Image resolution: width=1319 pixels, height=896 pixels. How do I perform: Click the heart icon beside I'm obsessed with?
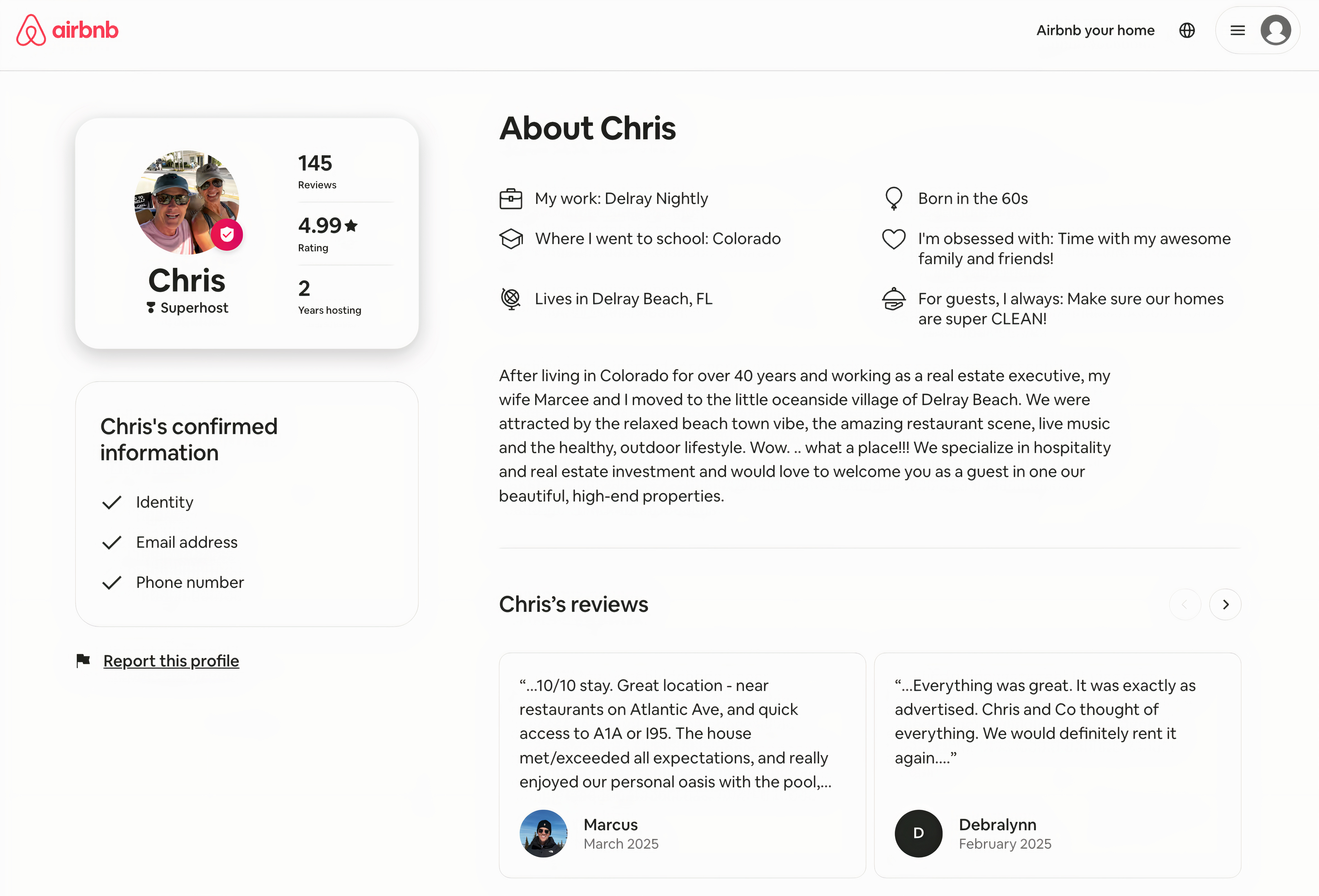coord(894,239)
